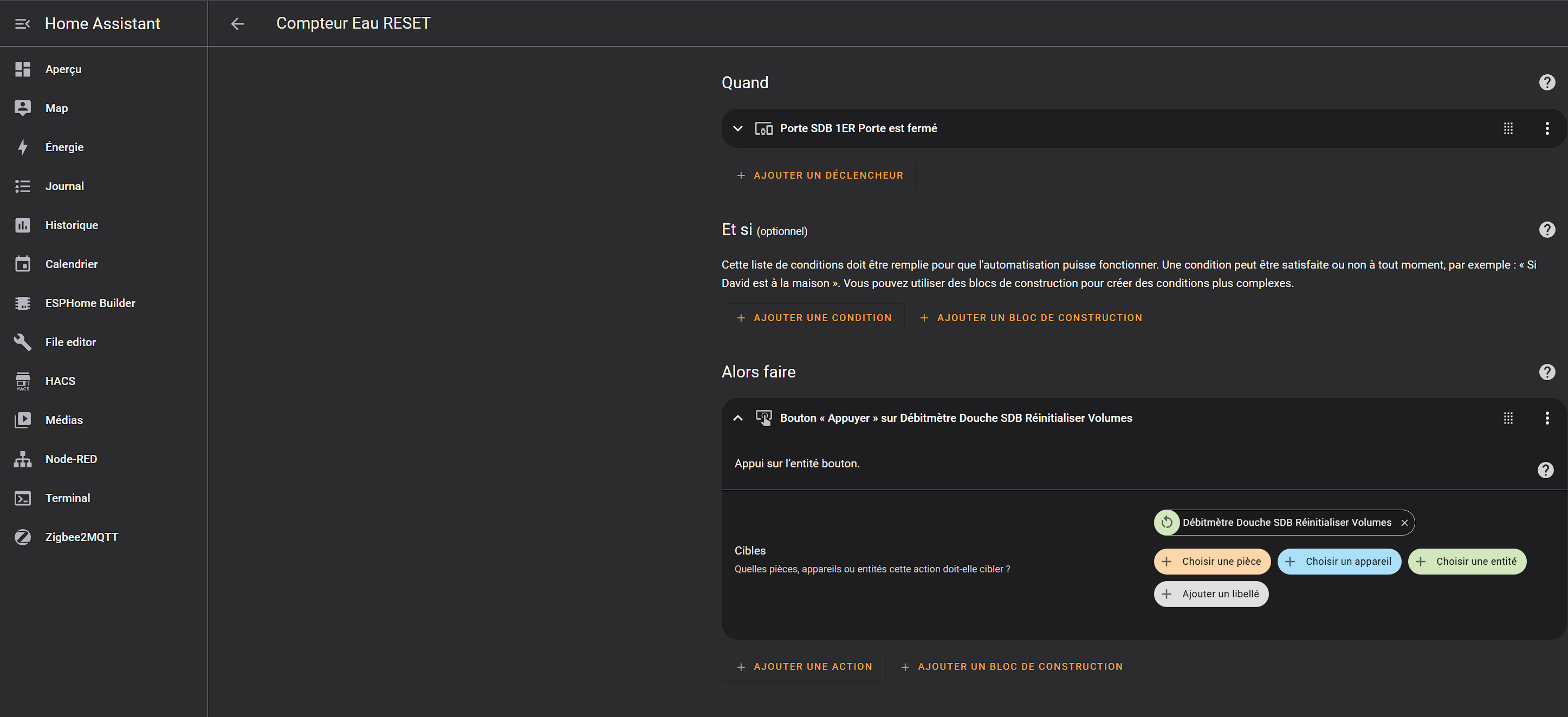Image resolution: width=1568 pixels, height=717 pixels.
Task: Click Ajouter un libellé chip
Action: point(1211,594)
